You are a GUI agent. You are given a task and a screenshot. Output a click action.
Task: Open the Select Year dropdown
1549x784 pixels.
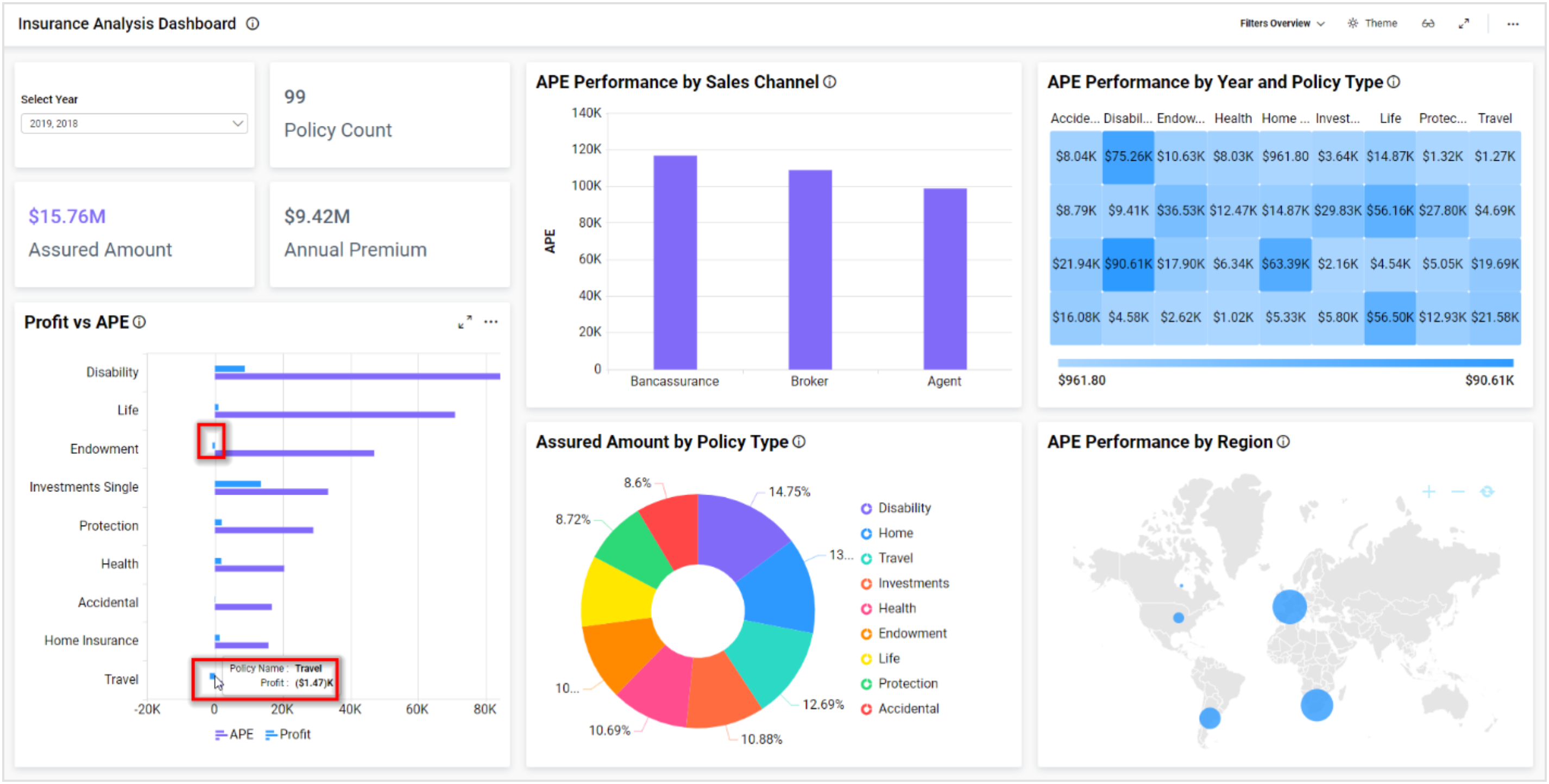pos(134,123)
